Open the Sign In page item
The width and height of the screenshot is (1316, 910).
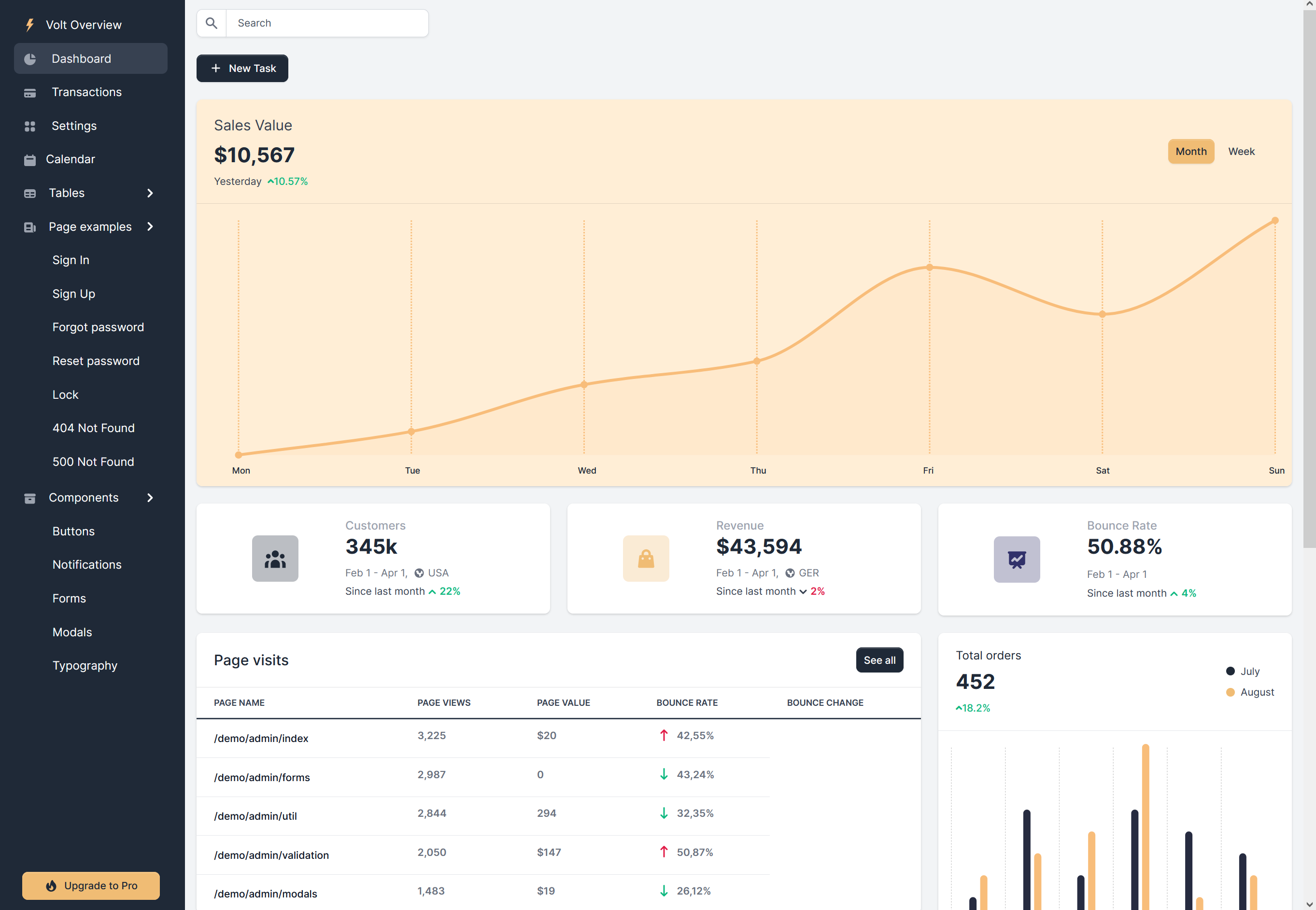(71, 261)
